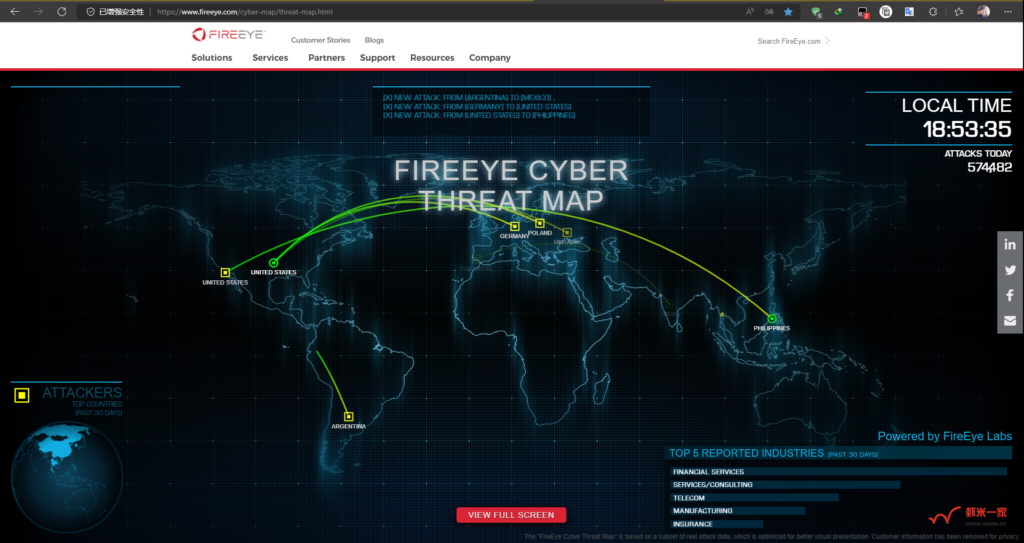Viewport: 1024px width, 543px height.
Task: Open browser settings ellipsis menu
Action: (x=1008, y=11)
